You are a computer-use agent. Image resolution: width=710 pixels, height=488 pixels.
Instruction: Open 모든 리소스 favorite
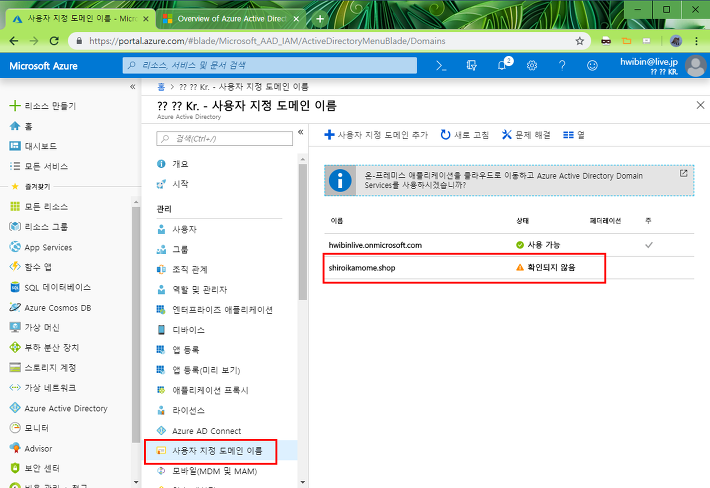[x=39, y=207]
